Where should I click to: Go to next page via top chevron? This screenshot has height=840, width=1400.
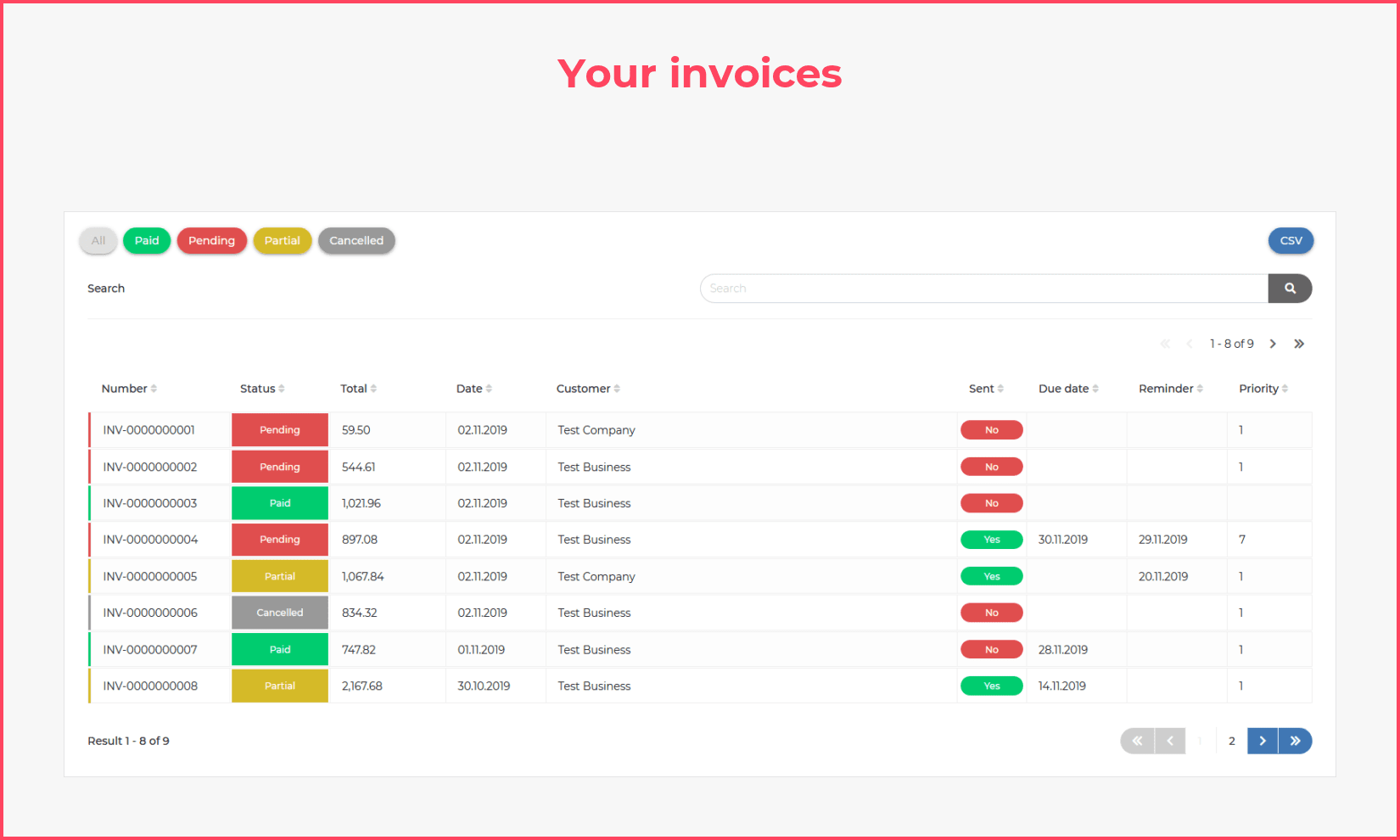point(1273,344)
